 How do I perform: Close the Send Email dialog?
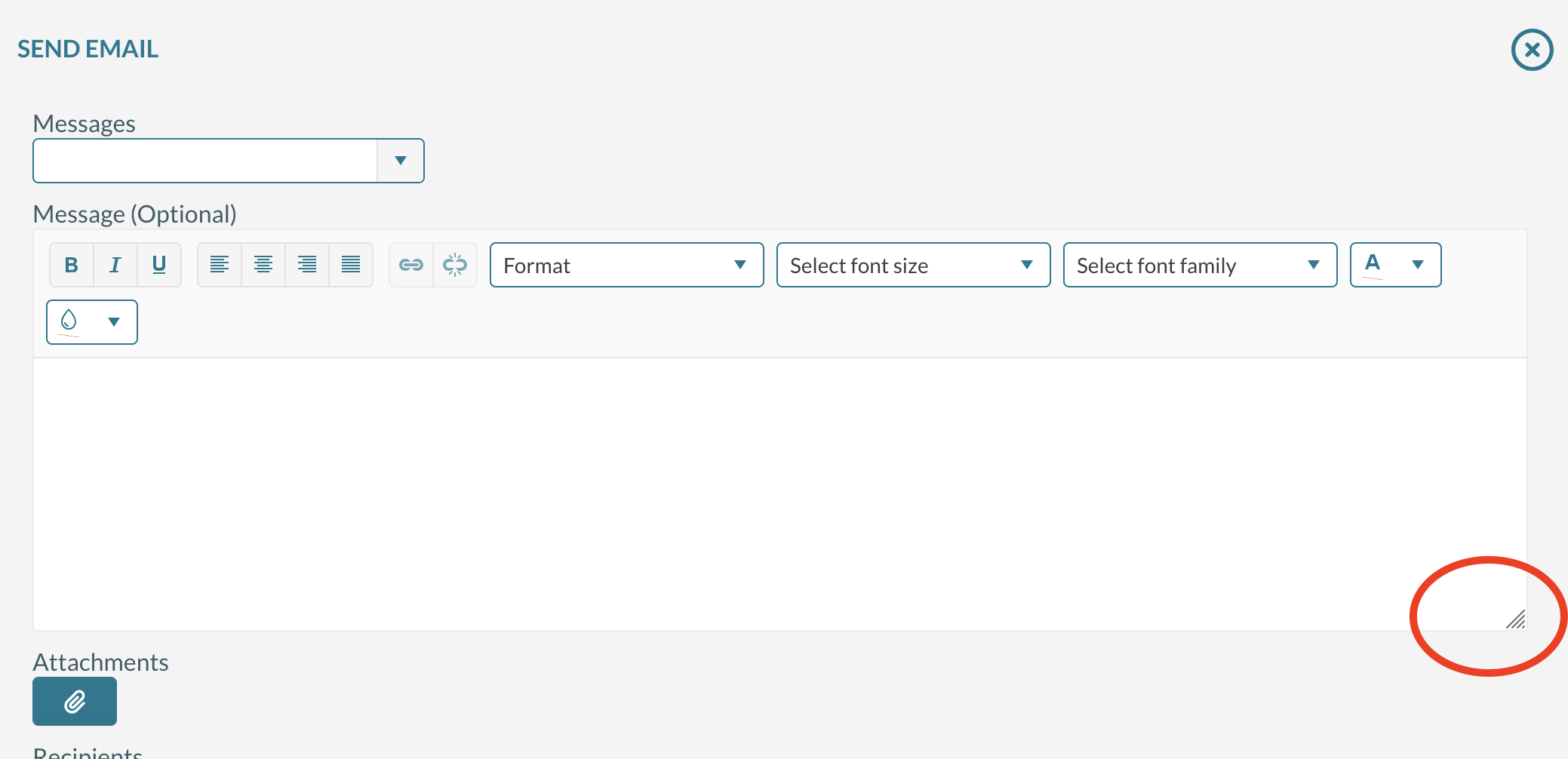tap(1532, 50)
